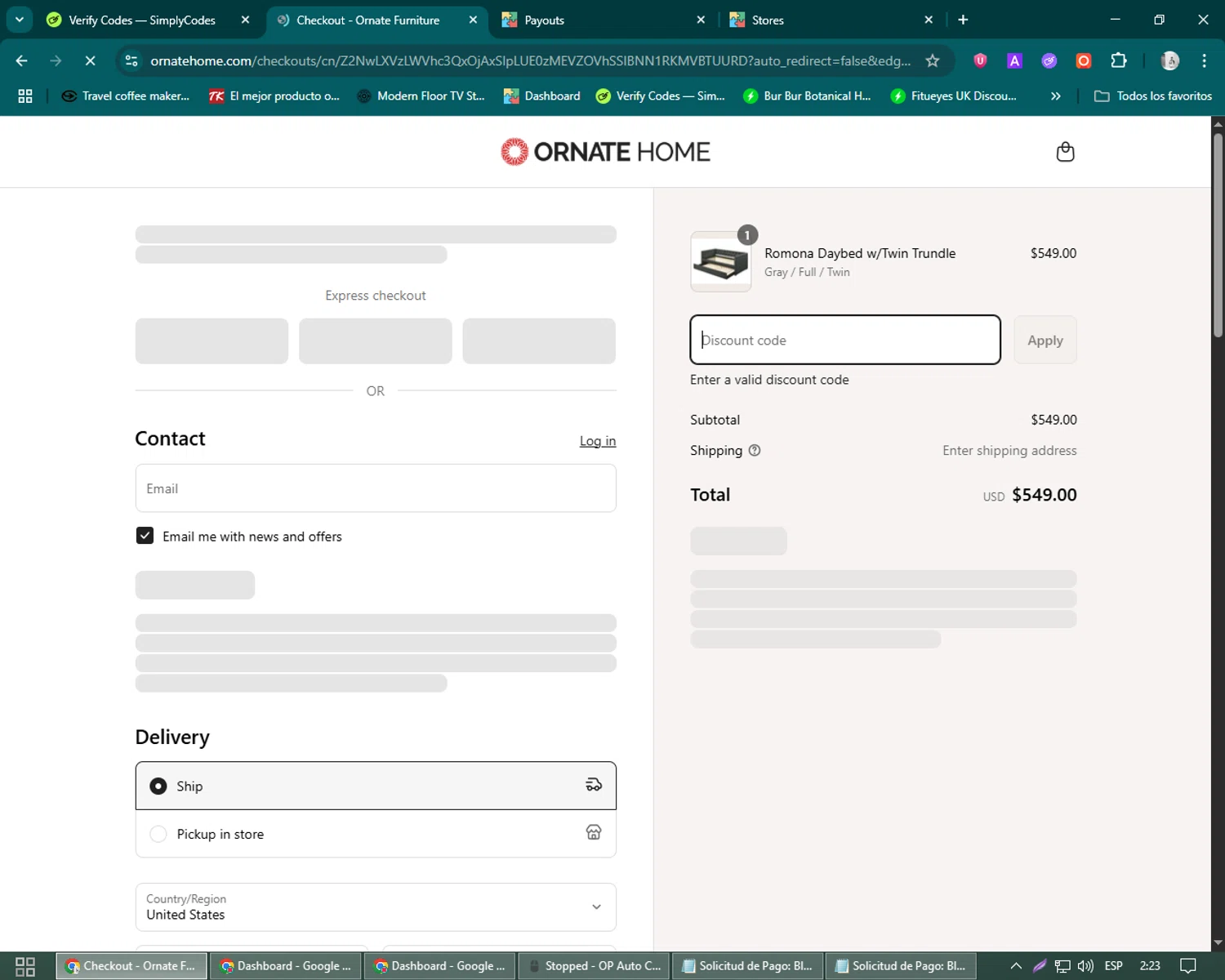Open El mejor producto bookmark
Viewport: 1225px width, 980px height.
[x=274, y=96]
